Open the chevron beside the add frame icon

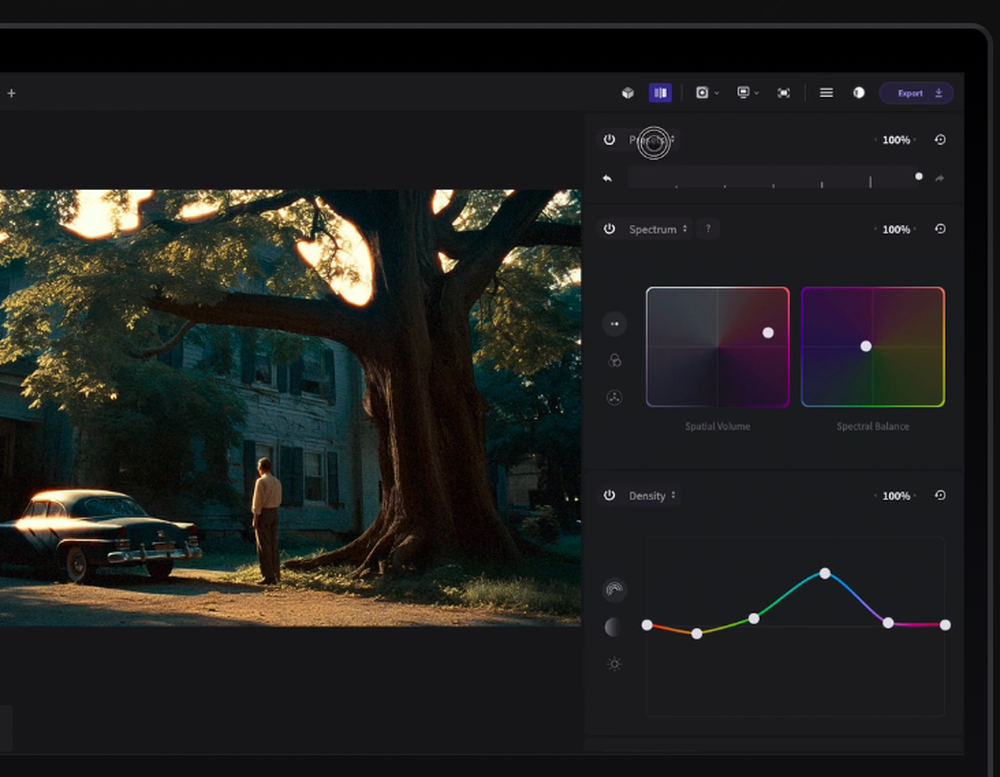tap(717, 93)
